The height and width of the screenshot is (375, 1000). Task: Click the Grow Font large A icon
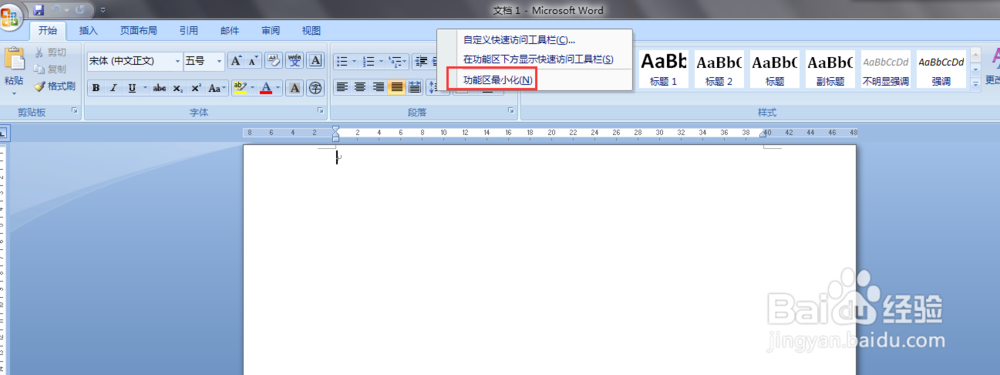tap(236, 61)
